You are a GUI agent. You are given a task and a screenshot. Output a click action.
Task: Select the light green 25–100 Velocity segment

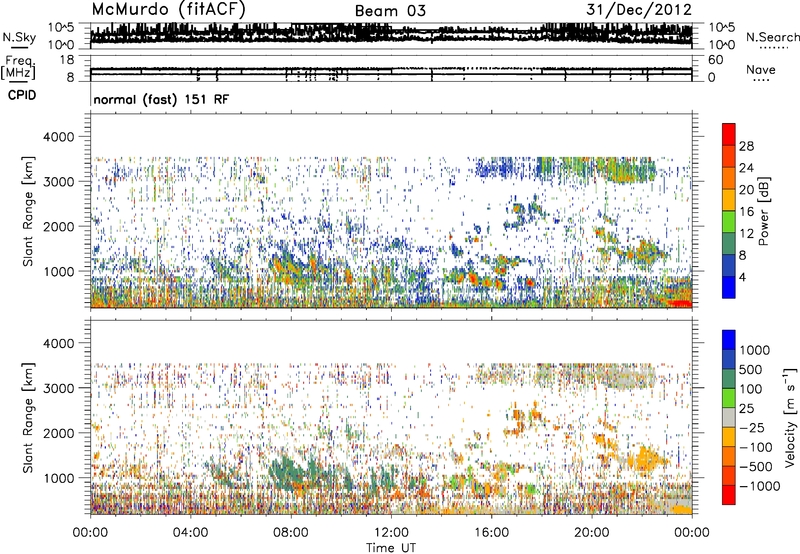[729, 398]
